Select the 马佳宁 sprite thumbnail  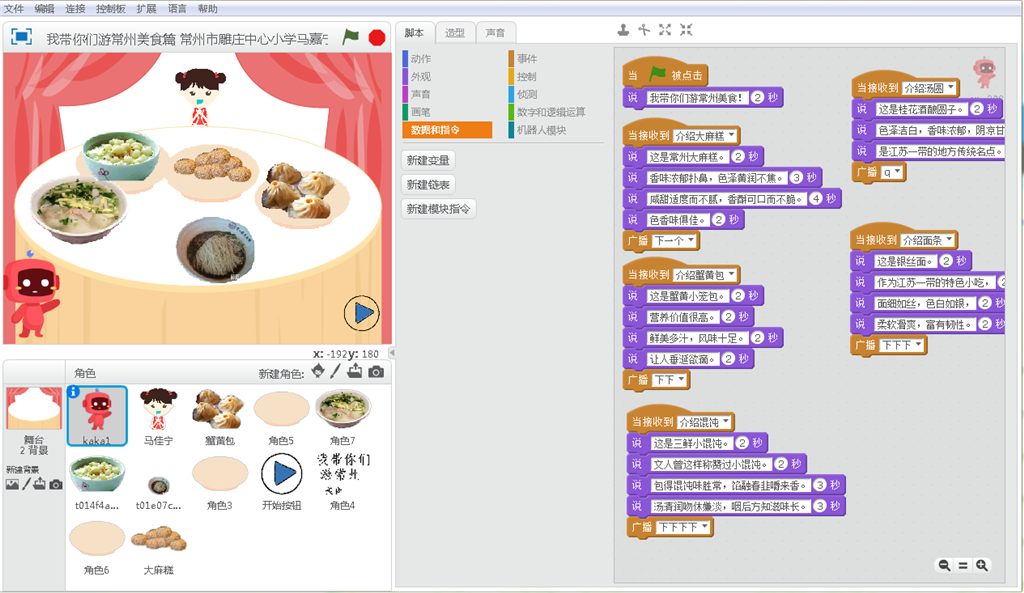(159, 416)
